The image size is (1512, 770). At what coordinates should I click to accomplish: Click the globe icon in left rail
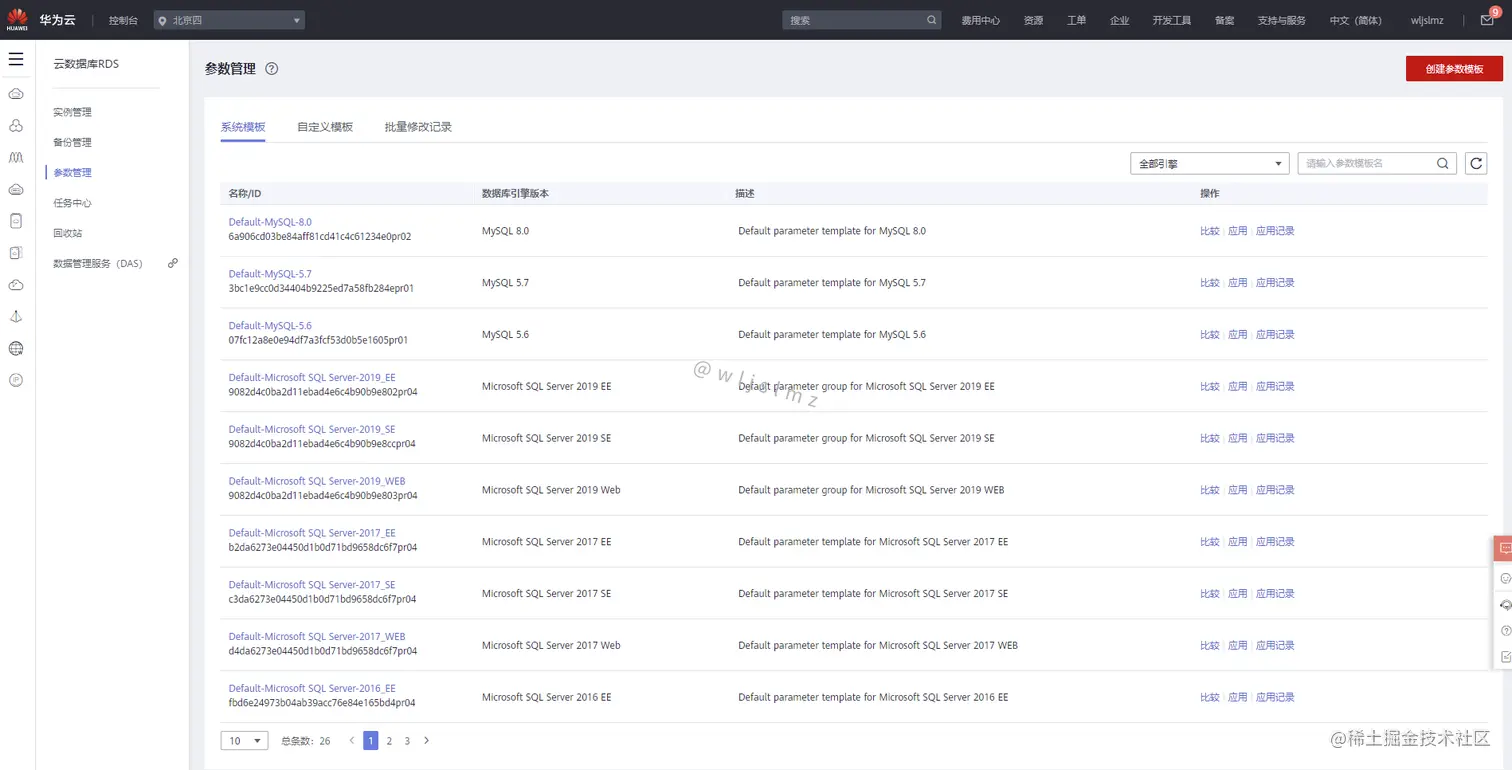(x=16, y=348)
